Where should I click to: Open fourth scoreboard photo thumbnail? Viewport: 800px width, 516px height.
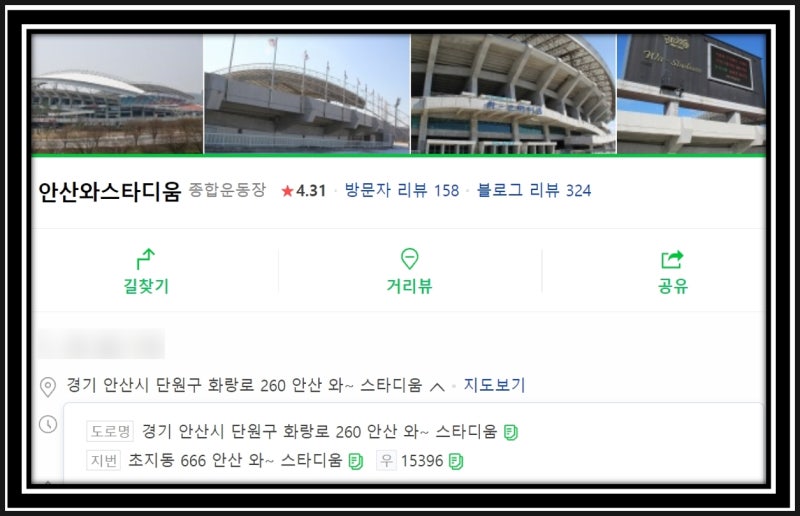[x=691, y=94]
